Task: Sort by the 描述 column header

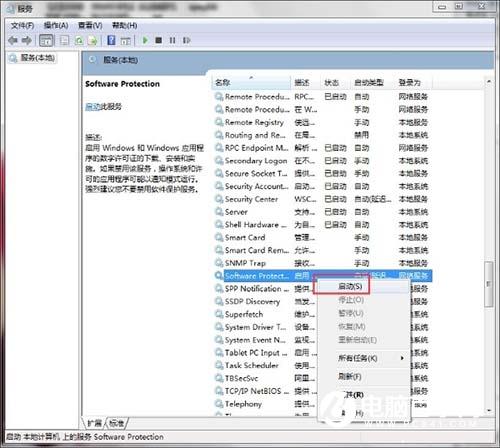Action: click(x=306, y=83)
